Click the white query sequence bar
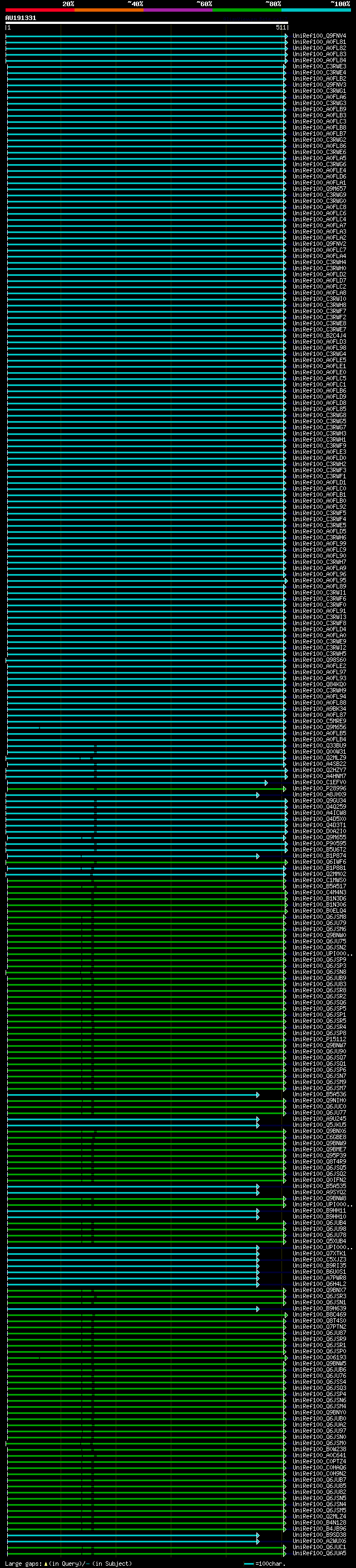The height and width of the screenshot is (1568, 356). [x=147, y=22]
